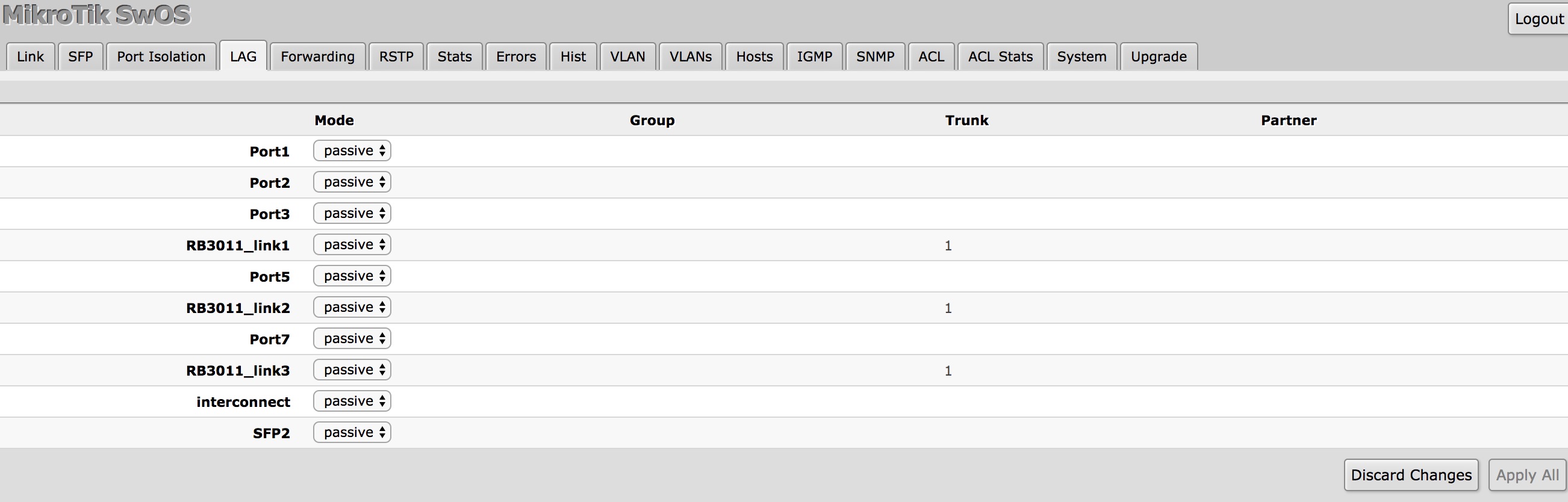Go to the Upgrade tab

click(1159, 57)
